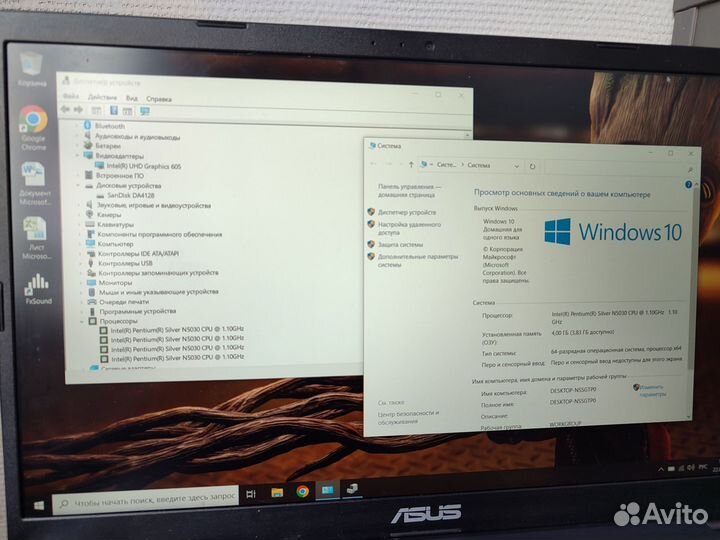This screenshot has width=720, height=540.
Task: Click the Back arrow in Device Manager toolbar
Action: pos(66,109)
